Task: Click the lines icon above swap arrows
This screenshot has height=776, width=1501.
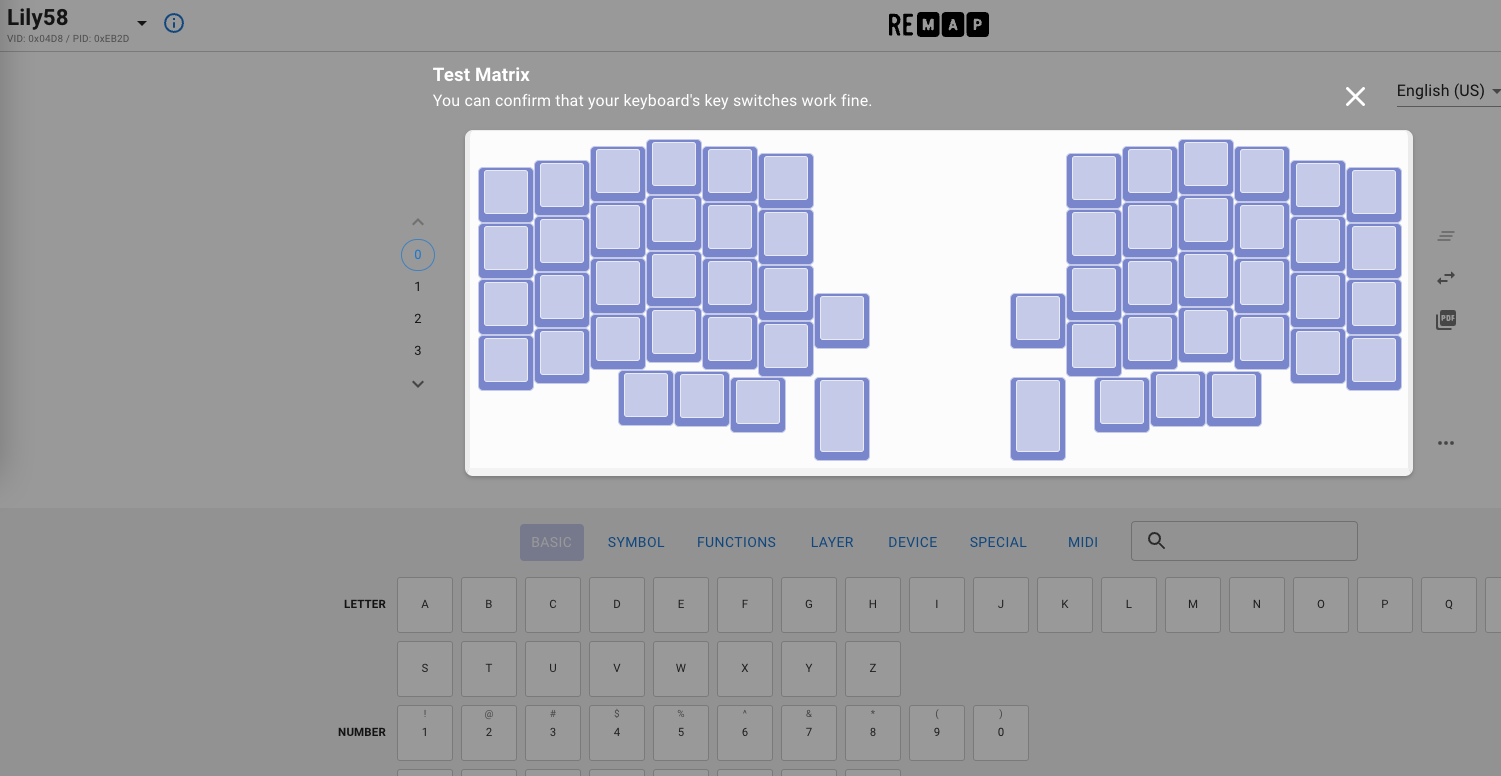Action: click(x=1446, y=237)
